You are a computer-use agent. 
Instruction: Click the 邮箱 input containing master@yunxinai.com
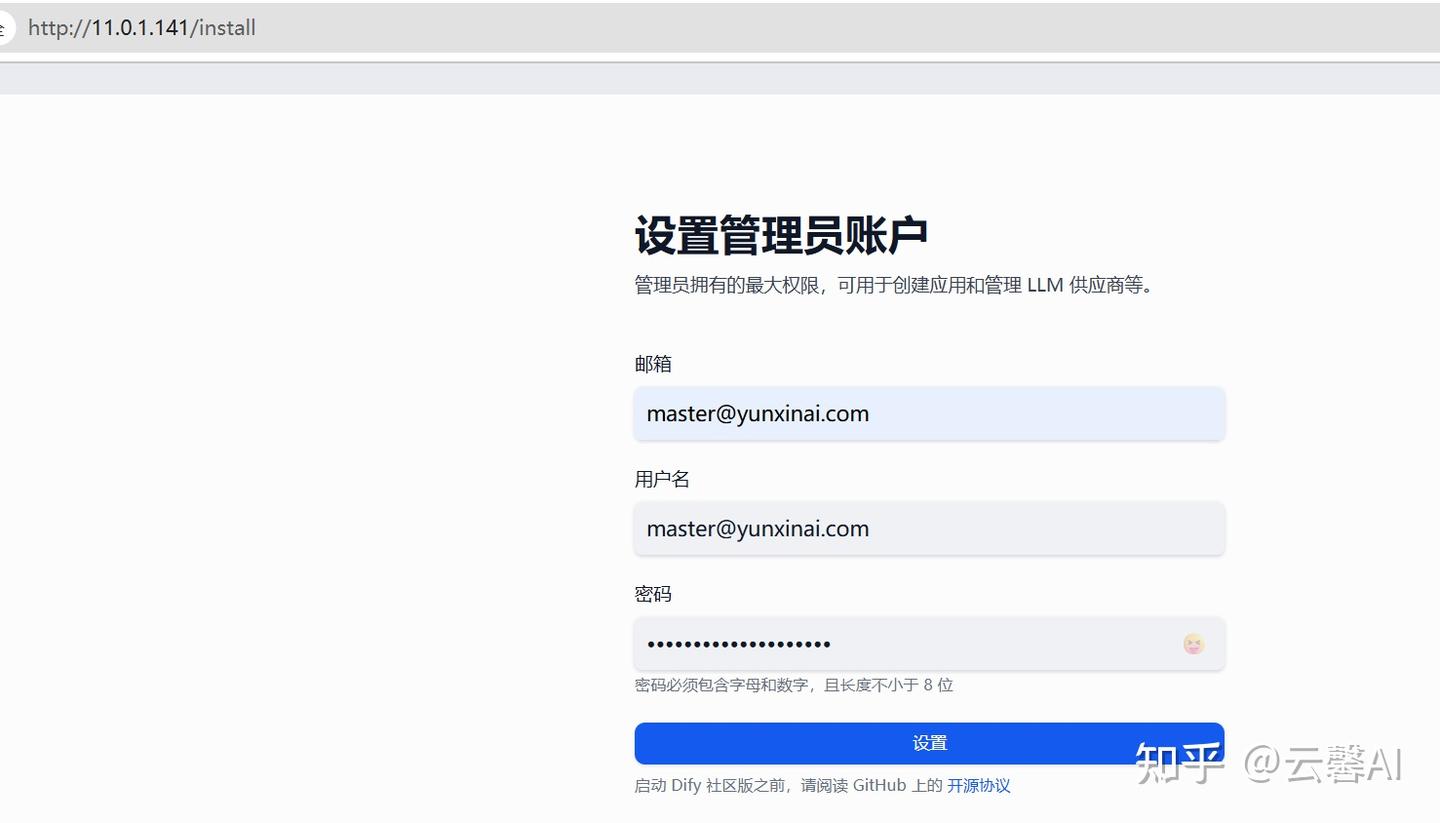pos(928,413)
